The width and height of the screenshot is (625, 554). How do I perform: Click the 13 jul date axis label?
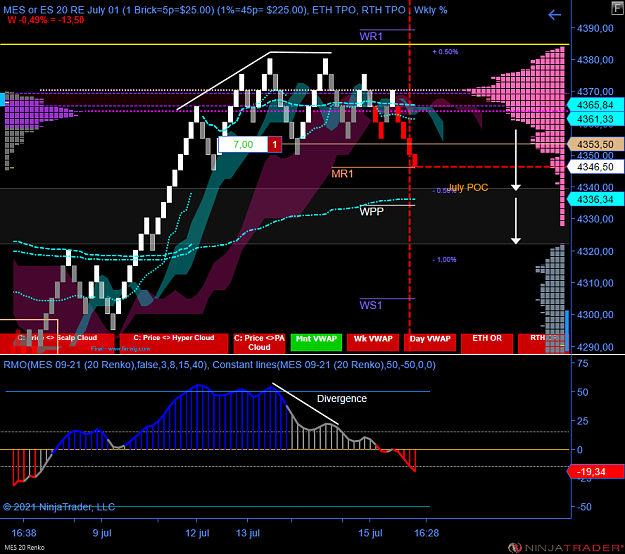click(x=248, y=533)
